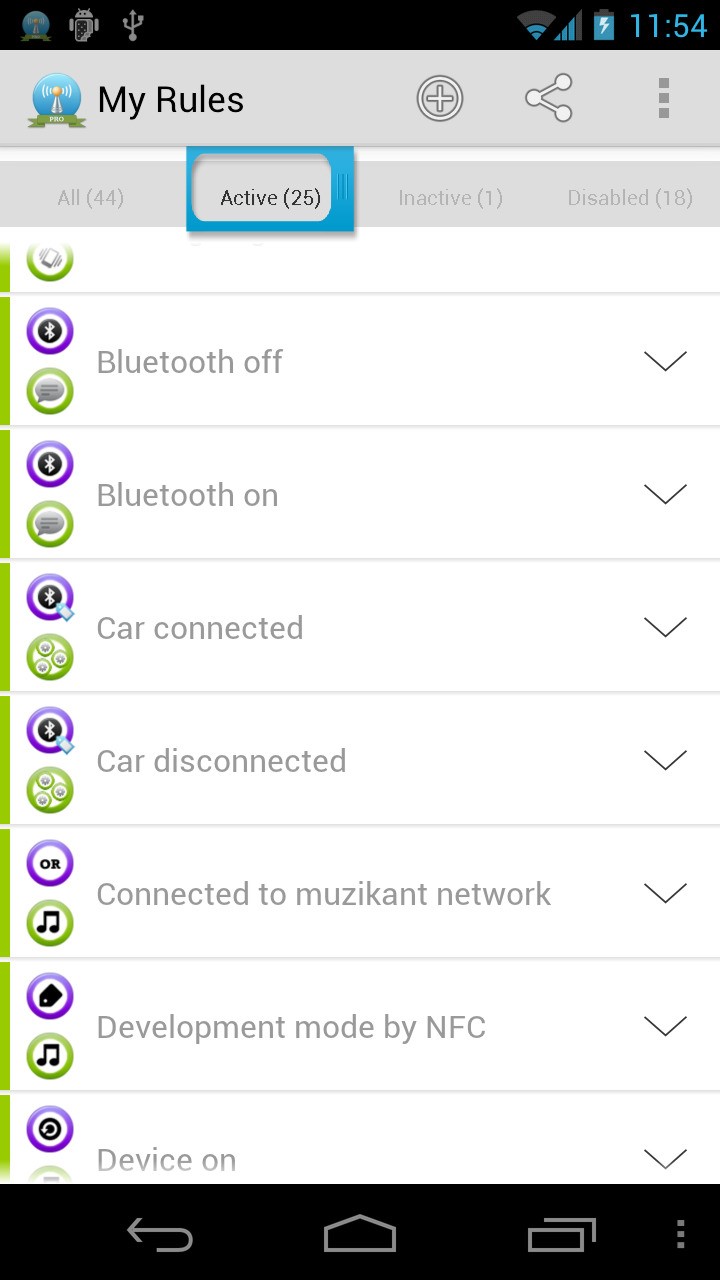Tap the Bluetooth trigger icon for Bluetooth off
The width and height of the screenshot is (720, 1280).
[50, 331]
